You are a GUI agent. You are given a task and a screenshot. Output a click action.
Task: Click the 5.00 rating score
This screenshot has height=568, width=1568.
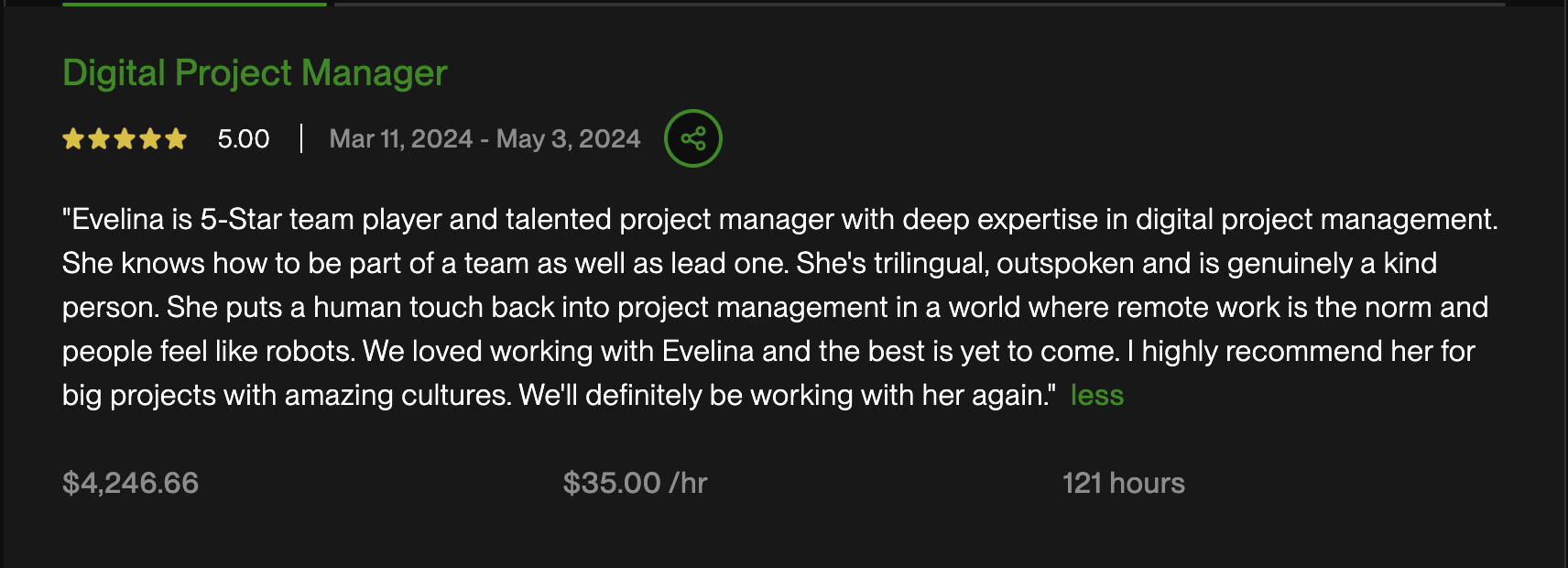click(x=244, y=139)
